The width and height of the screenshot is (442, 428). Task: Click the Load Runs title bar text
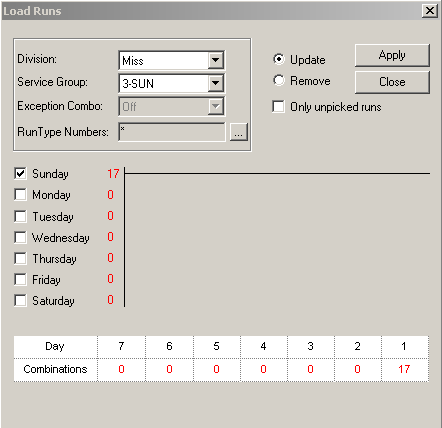coord(32,11)
